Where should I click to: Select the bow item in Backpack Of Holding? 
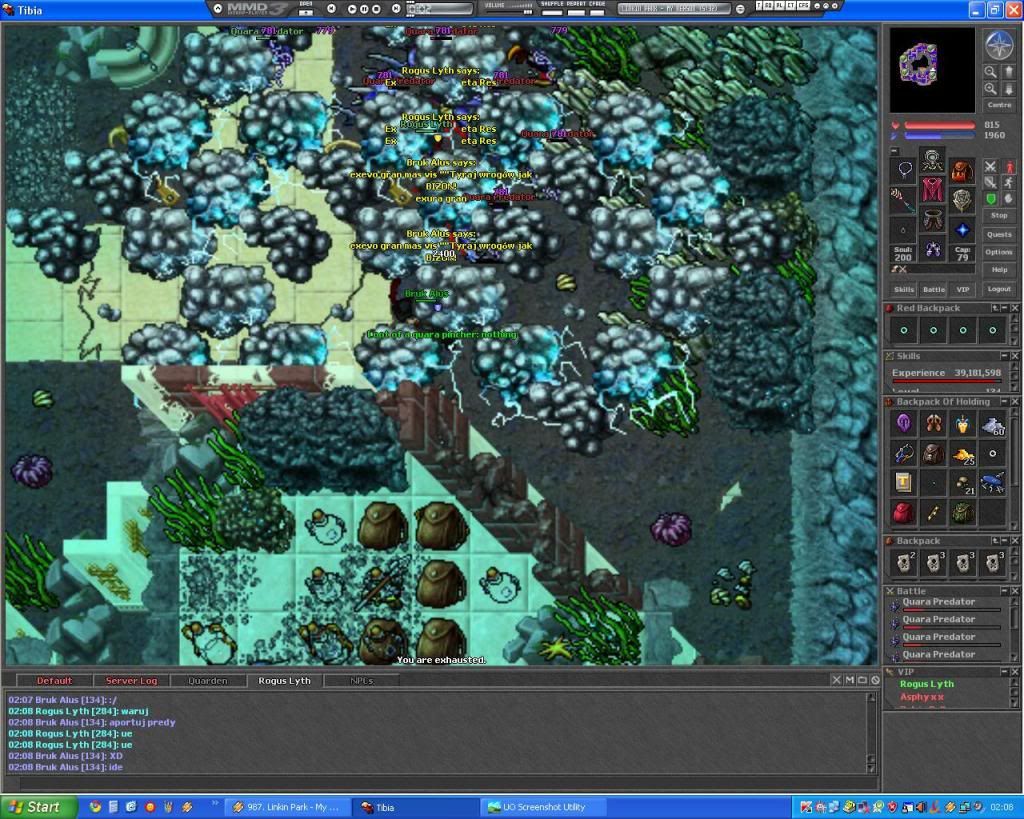tap(904, 454)
